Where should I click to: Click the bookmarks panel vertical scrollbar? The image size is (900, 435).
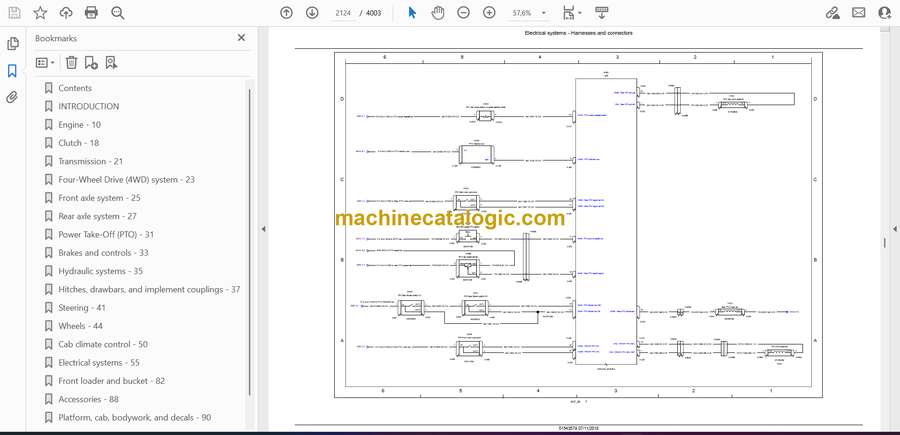click(250, 200)
